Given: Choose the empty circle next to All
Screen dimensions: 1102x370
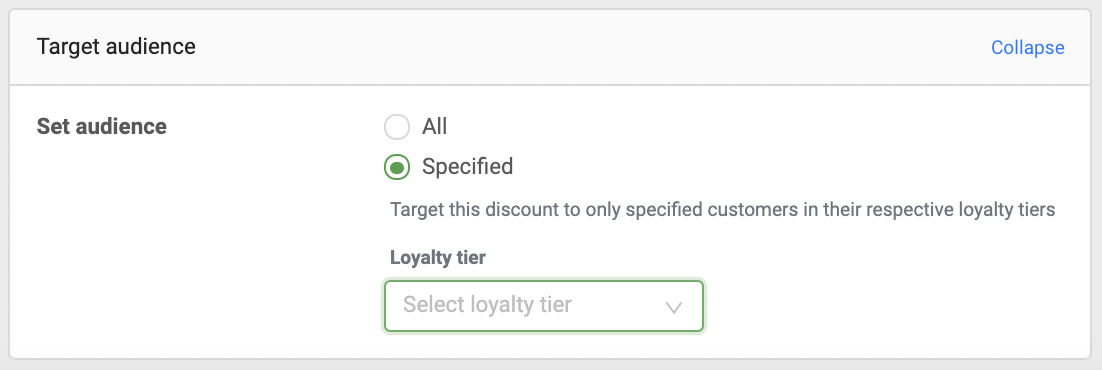Looking at the screenshot, I should pyautogui.click(x=396, y=127).
